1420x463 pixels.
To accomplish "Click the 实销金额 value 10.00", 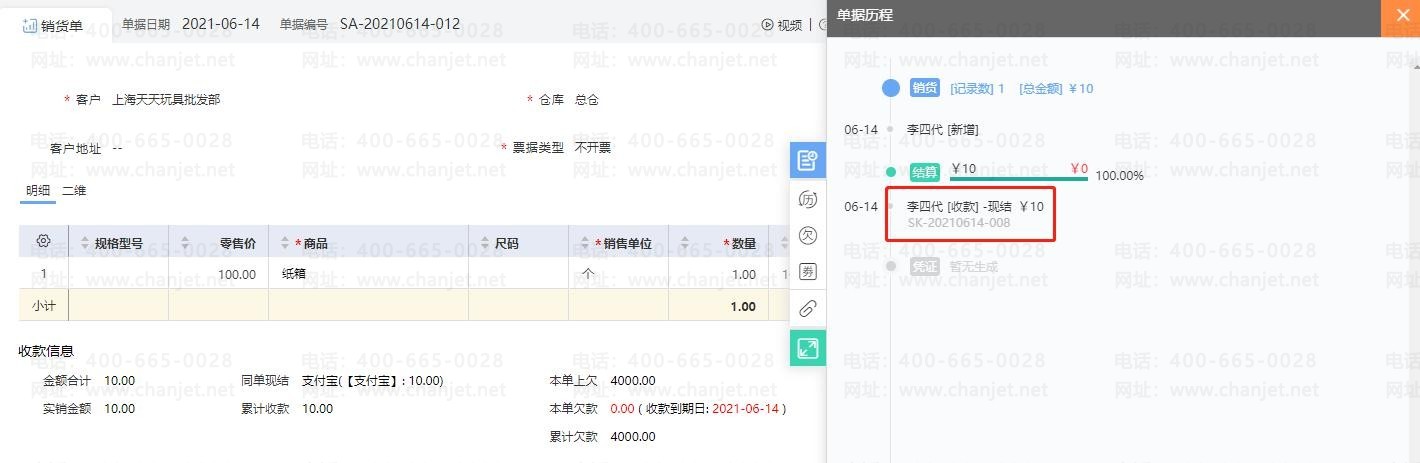I will click(x=119, y=408).
